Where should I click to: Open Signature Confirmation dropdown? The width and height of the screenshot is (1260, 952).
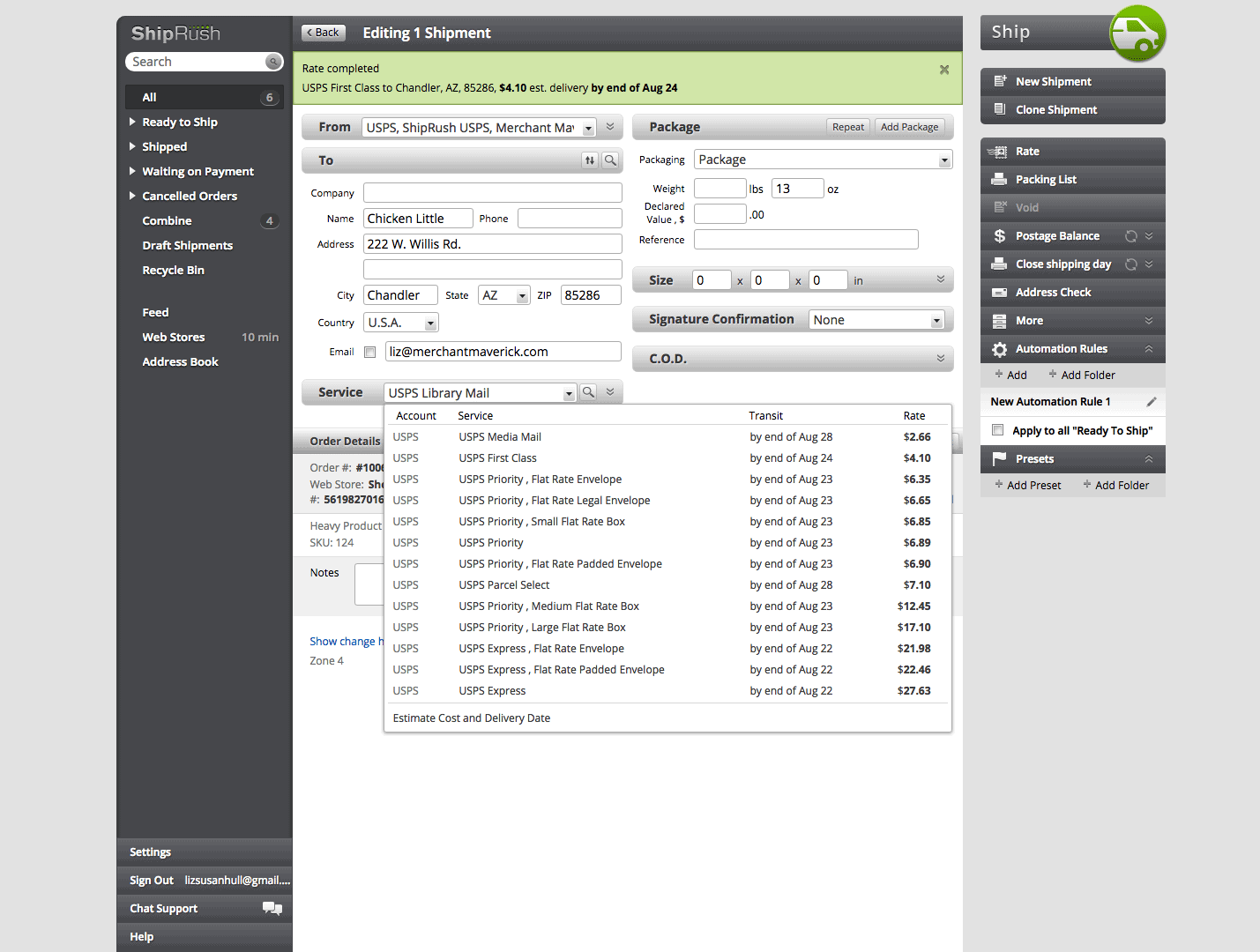click(x=936, y=321)
